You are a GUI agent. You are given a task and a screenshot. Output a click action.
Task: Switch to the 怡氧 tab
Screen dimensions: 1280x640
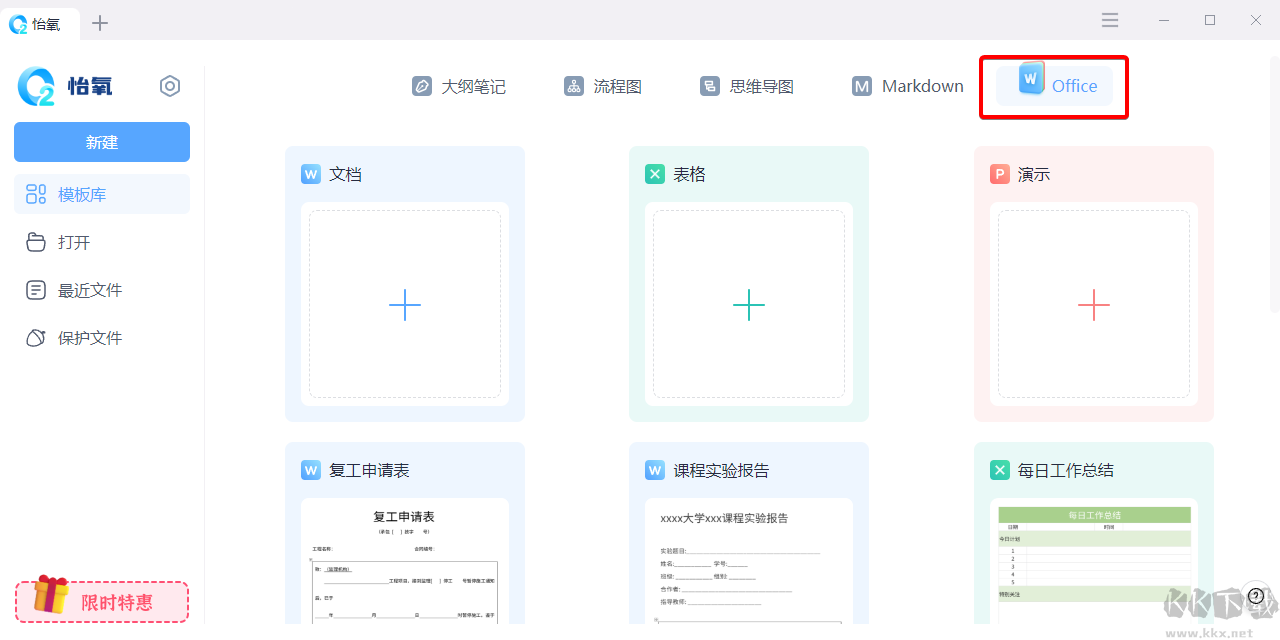[41, 25]
